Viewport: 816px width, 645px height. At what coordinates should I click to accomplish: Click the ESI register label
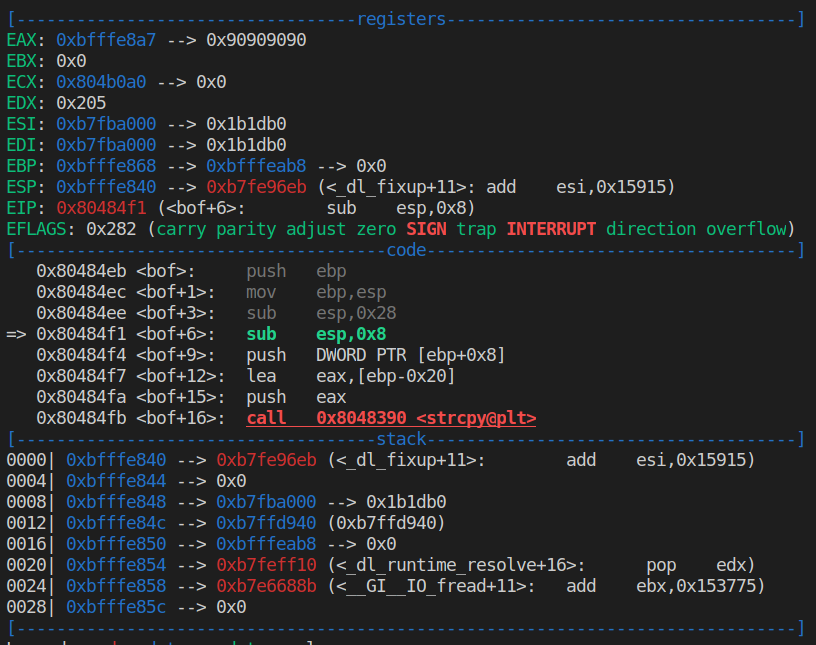21,124
